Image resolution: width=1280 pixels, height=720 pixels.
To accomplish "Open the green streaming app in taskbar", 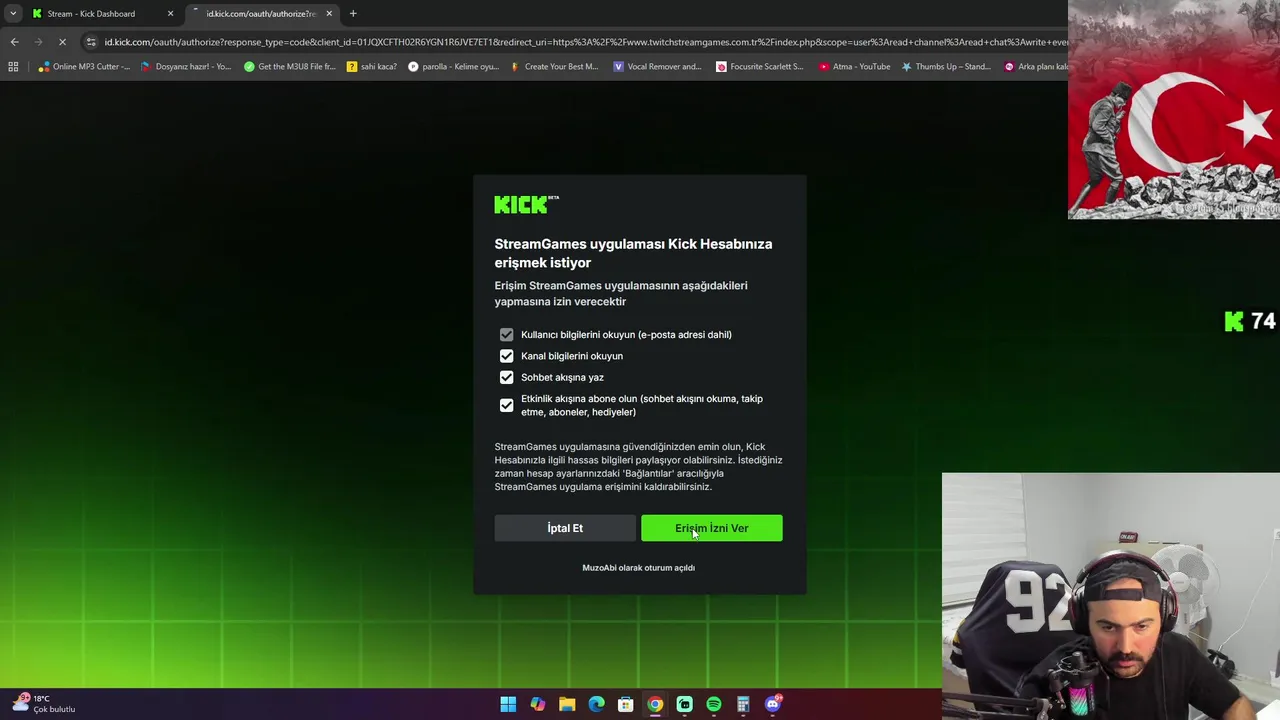I will click(x=684, y=705).
